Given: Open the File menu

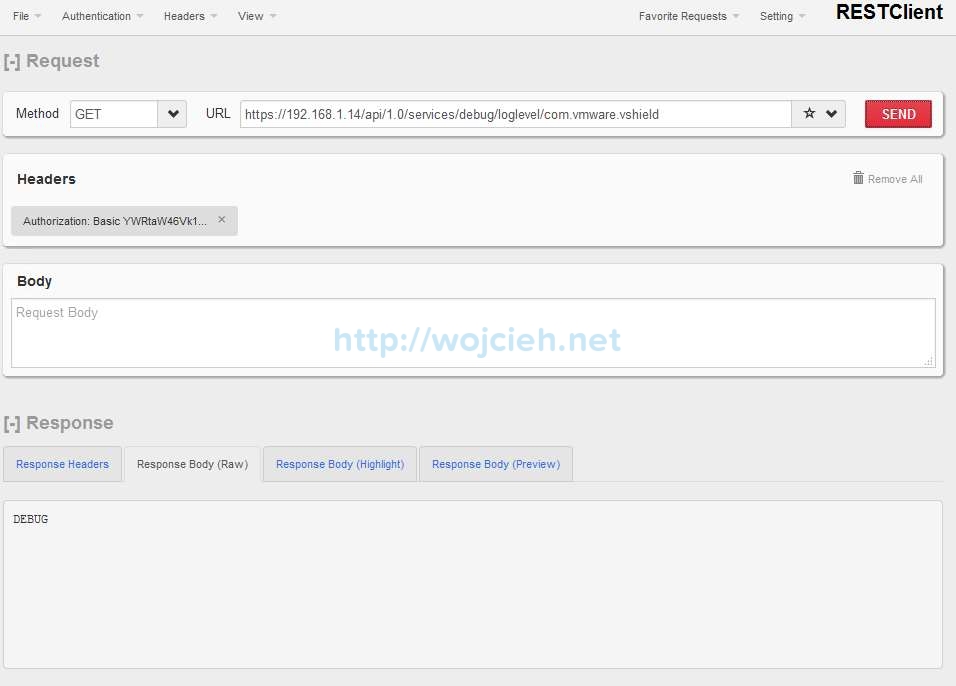Looking at the screenshot, I should (x=27, y=16).
